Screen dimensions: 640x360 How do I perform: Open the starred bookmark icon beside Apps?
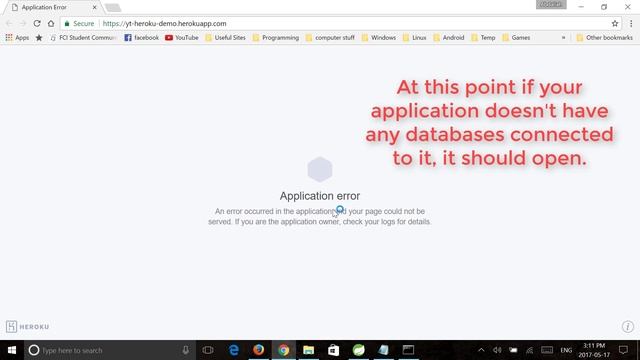tap(39, 38)
